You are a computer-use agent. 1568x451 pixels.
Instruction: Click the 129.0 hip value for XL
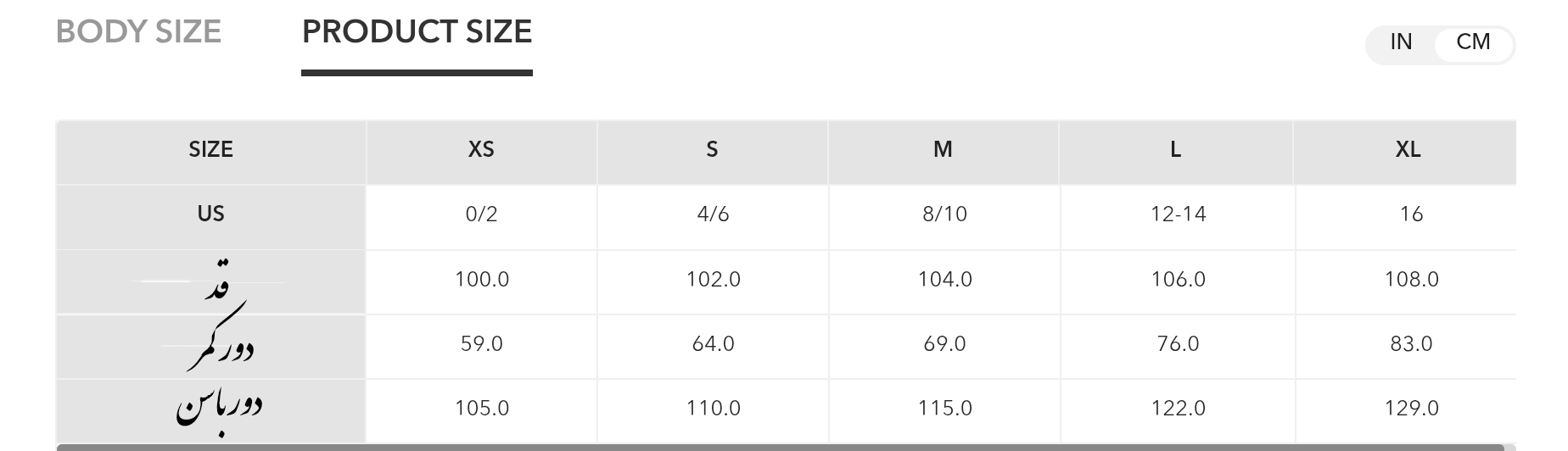[1411, 409]
